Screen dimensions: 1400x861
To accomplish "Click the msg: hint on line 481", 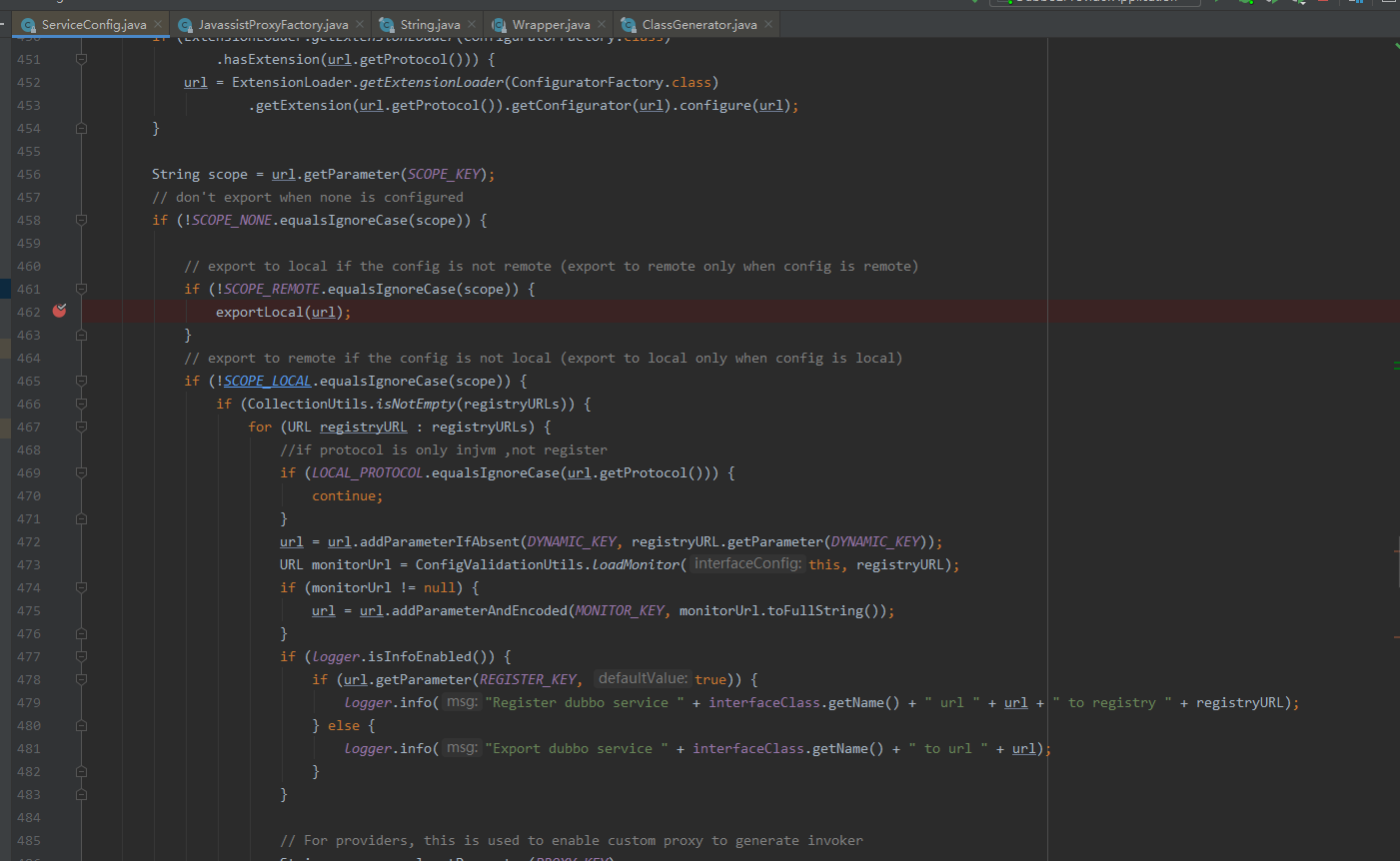I will (x=462, y=747).
